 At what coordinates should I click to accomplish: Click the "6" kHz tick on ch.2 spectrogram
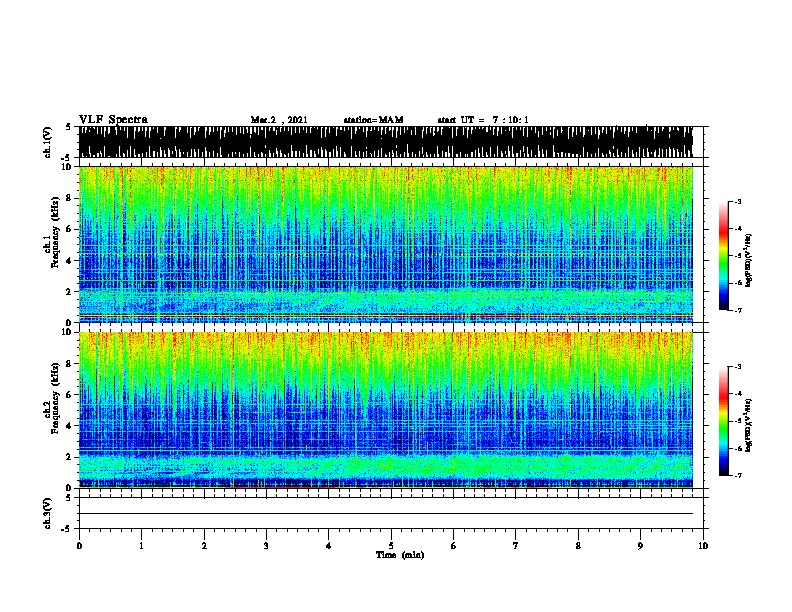click(x=70, y=395)
